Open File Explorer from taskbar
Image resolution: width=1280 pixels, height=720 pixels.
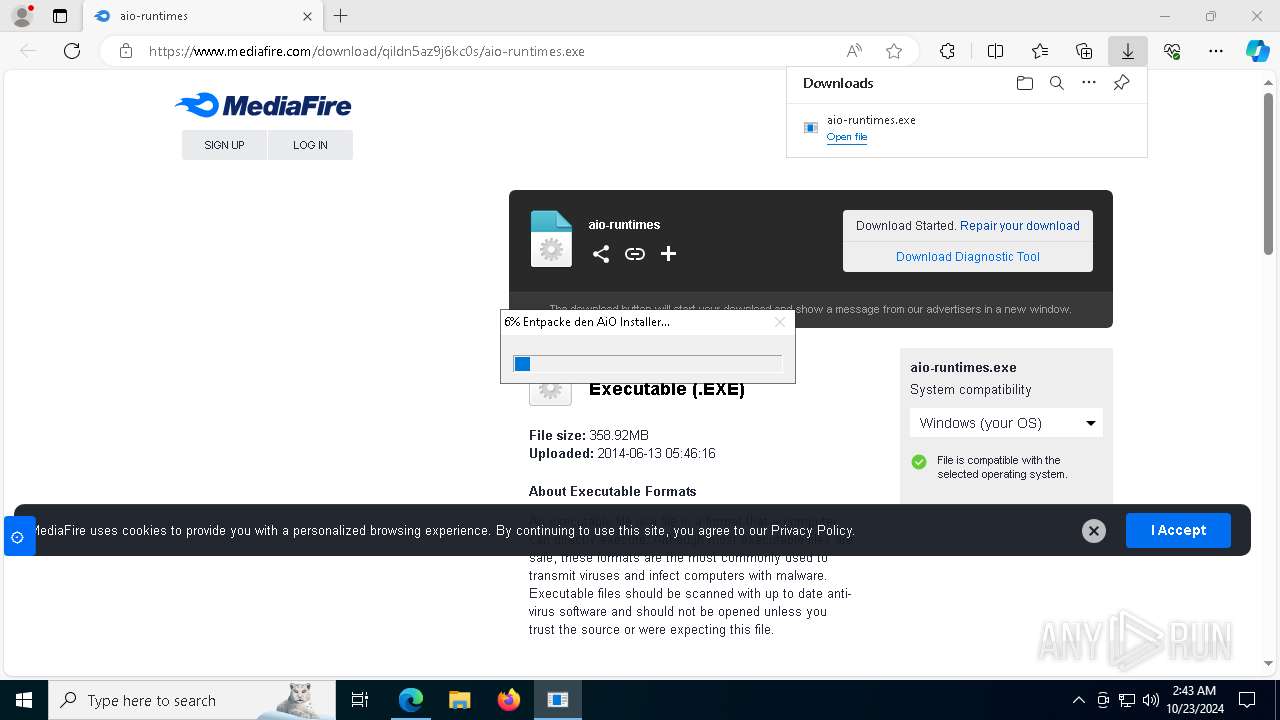click(x=460, y=700)
